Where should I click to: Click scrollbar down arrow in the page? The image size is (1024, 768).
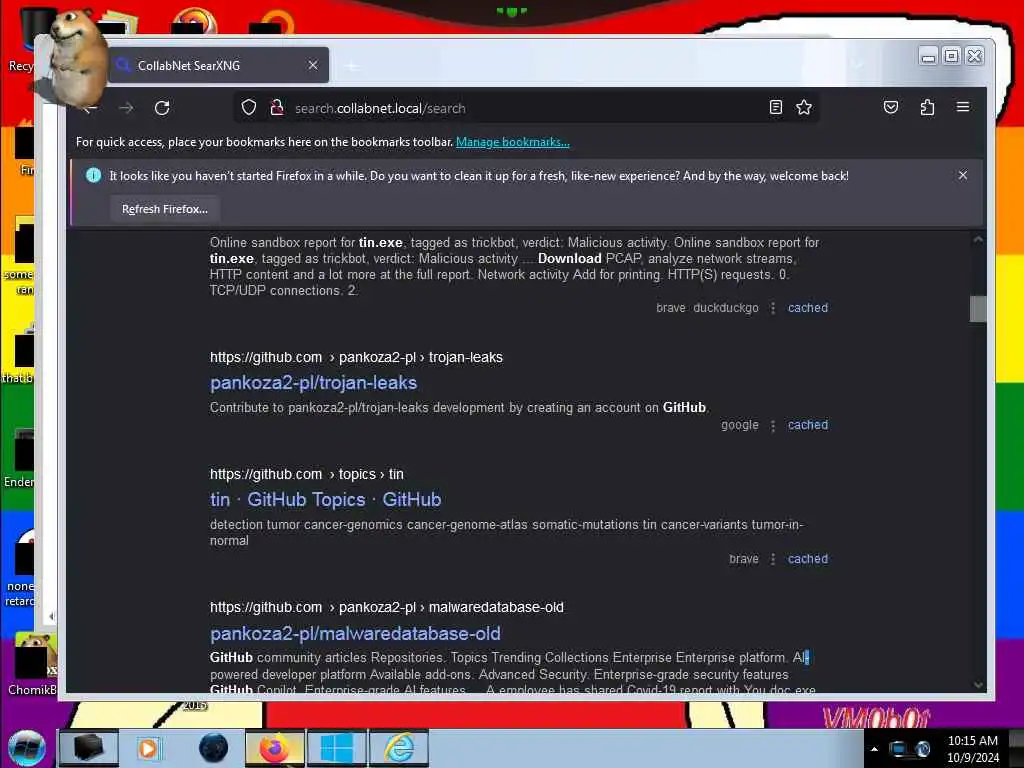(978, 684)
